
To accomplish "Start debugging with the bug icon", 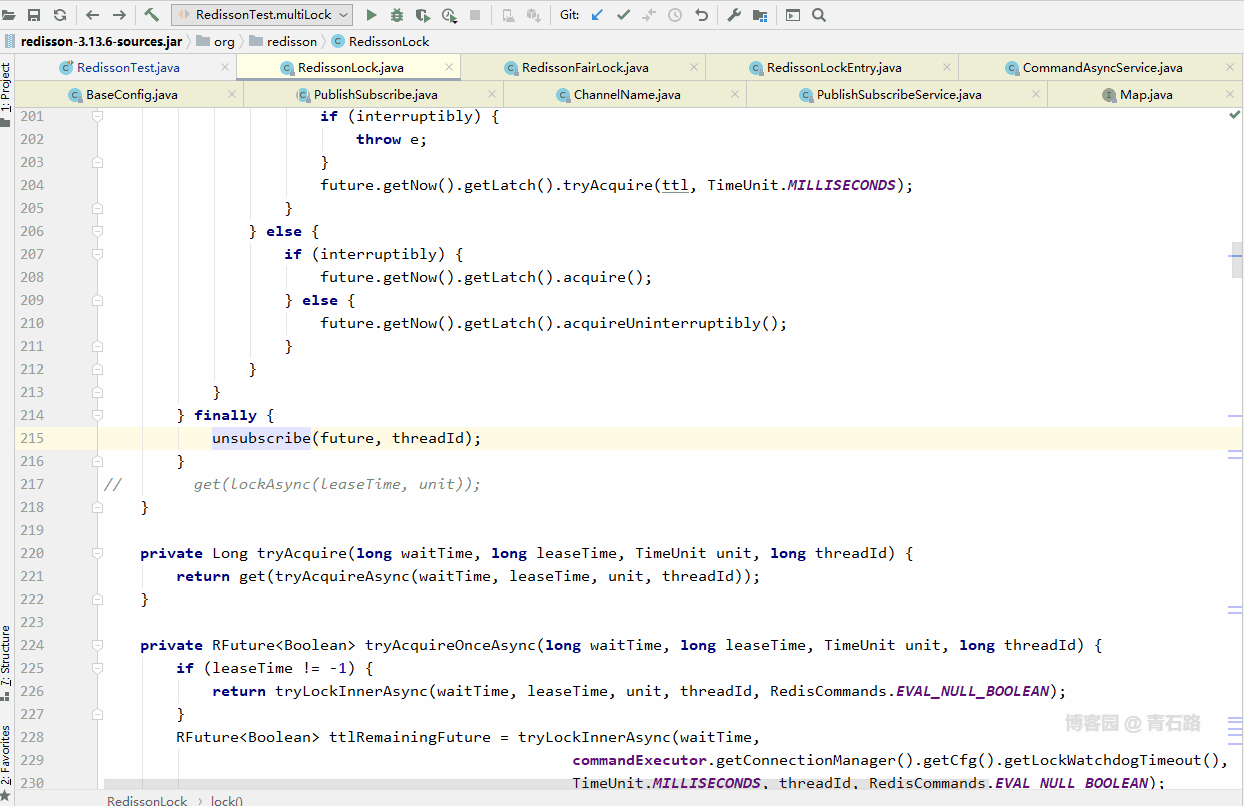I will 397,15.
